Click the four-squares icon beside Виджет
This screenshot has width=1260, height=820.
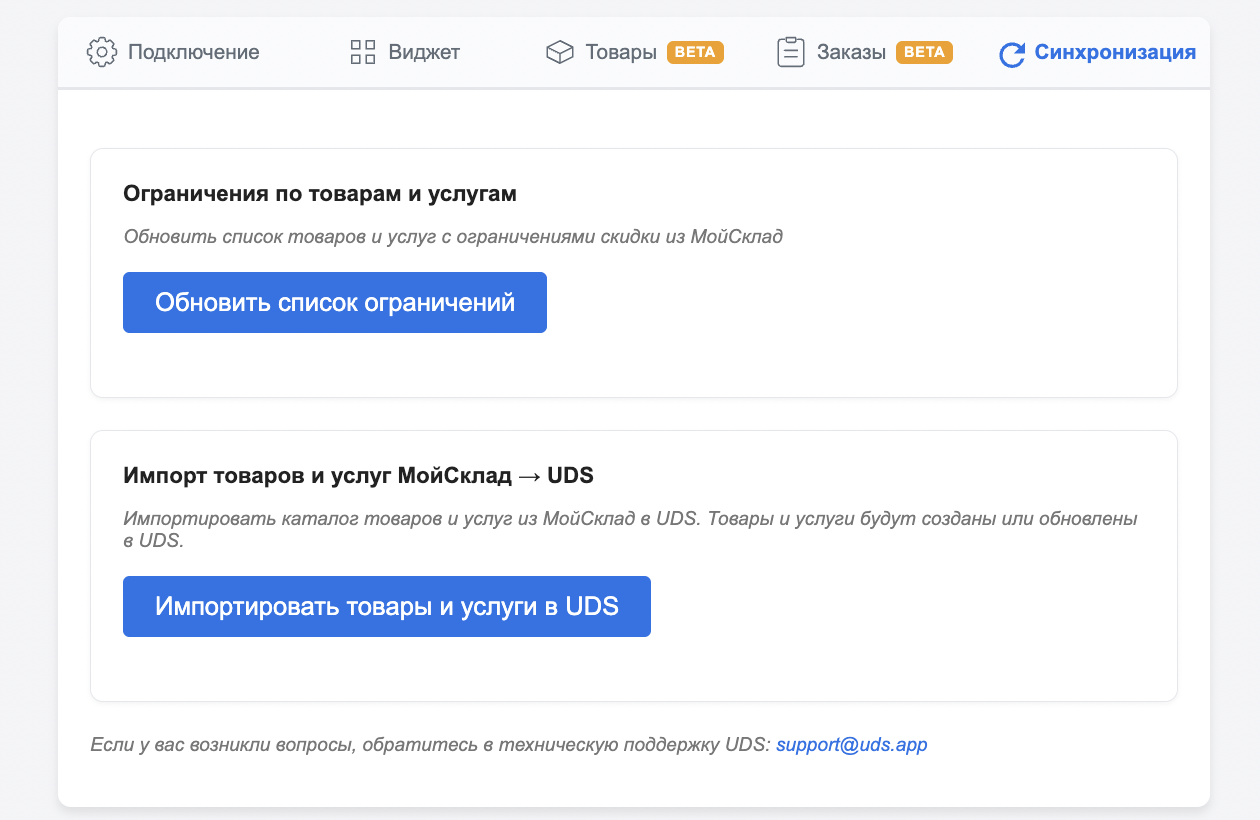tap(363, 52)
